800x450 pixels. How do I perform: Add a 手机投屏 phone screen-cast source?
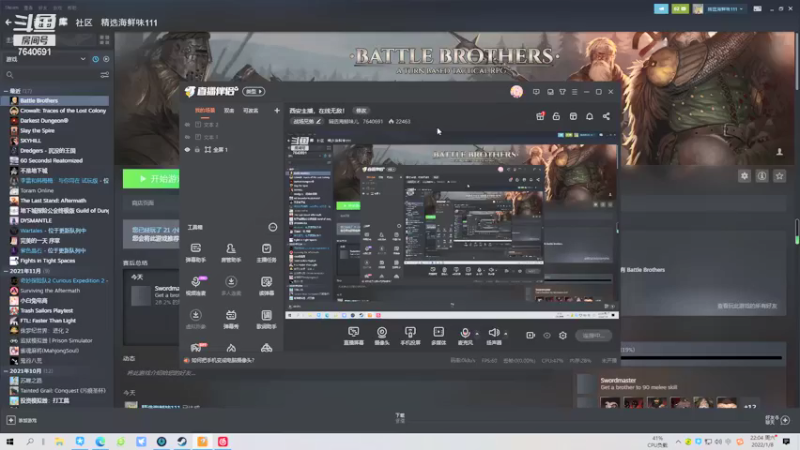[x=410, y=336]
